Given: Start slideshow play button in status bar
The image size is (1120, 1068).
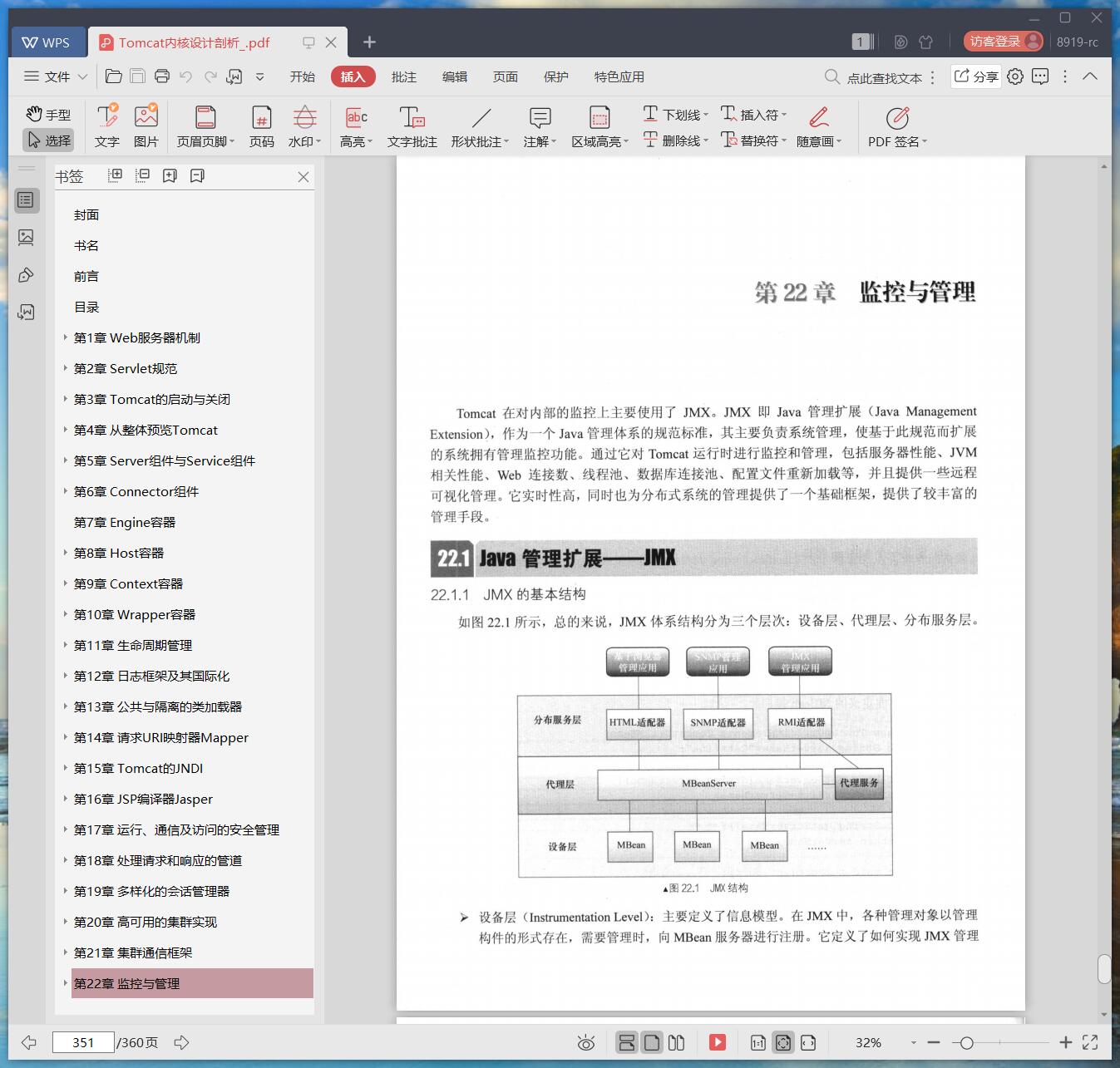Looking at the screenshot, I should click(718, 1042).
